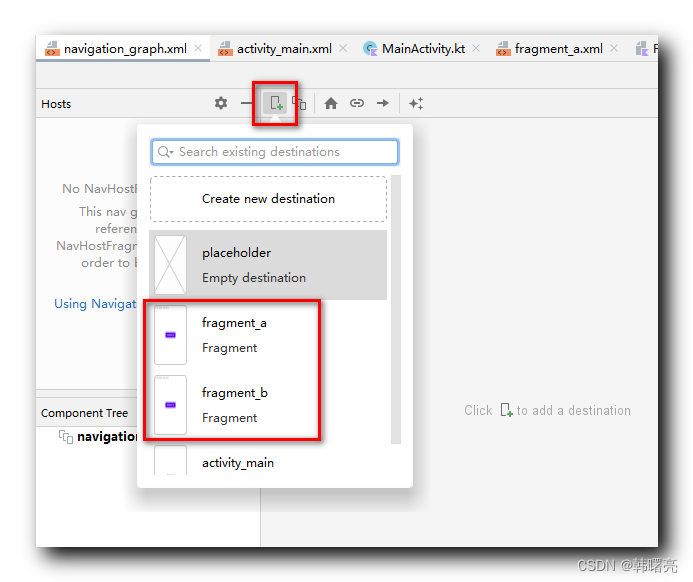Hide the Hosts panel with minus icon
Image resolution: width=693 pixels, height=582 pixels.
247,103
